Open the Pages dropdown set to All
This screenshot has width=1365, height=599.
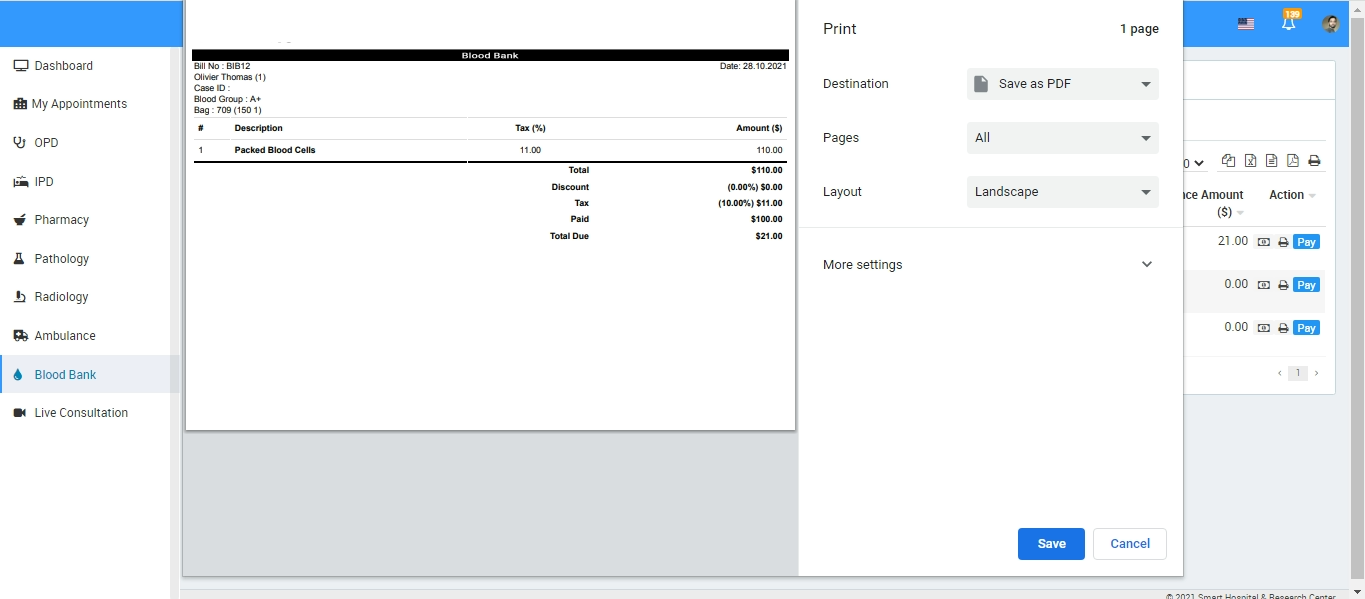[x=1062, y=138]
